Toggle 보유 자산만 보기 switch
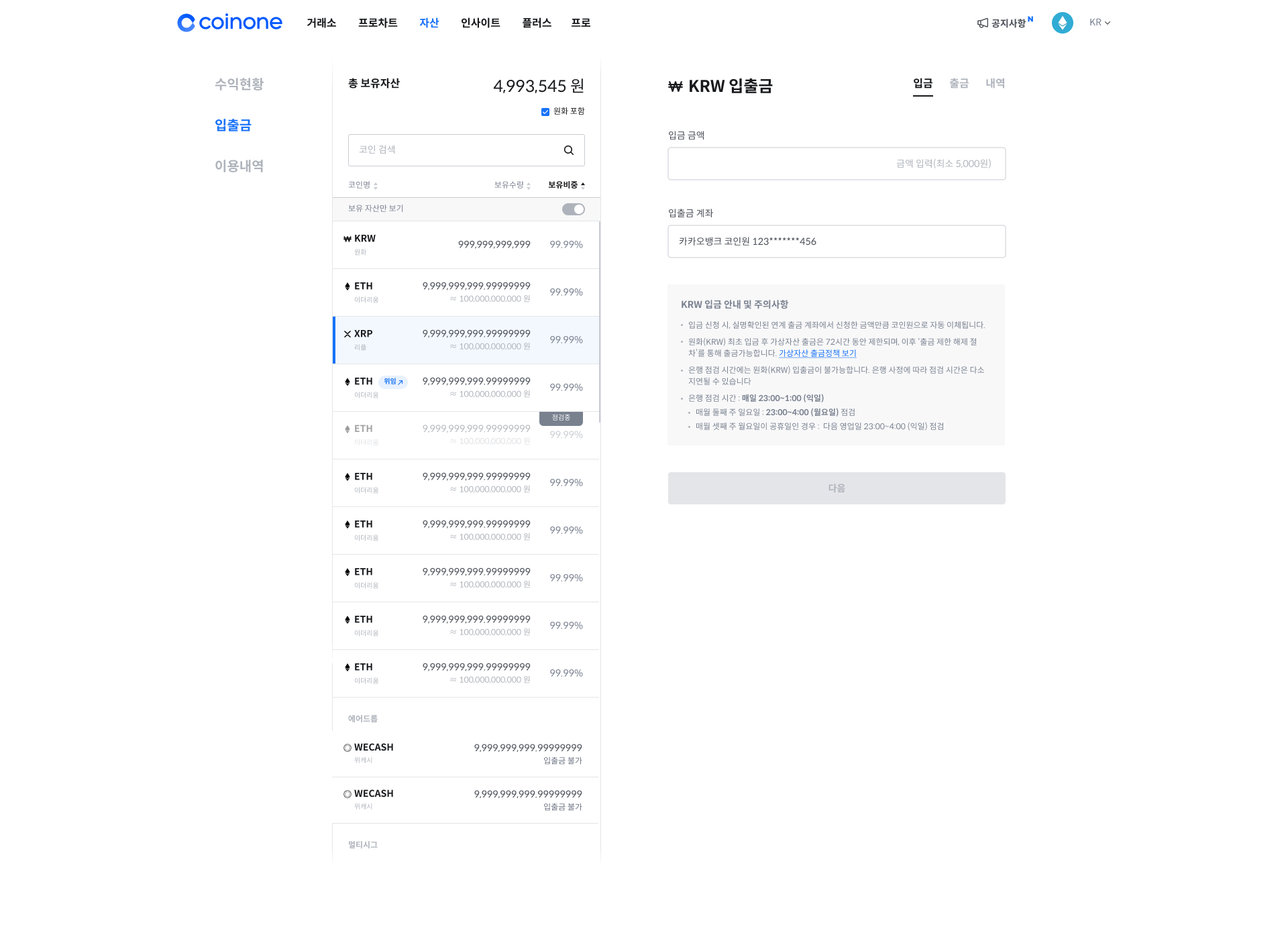1288x935 pixels. tap(573, 209)
